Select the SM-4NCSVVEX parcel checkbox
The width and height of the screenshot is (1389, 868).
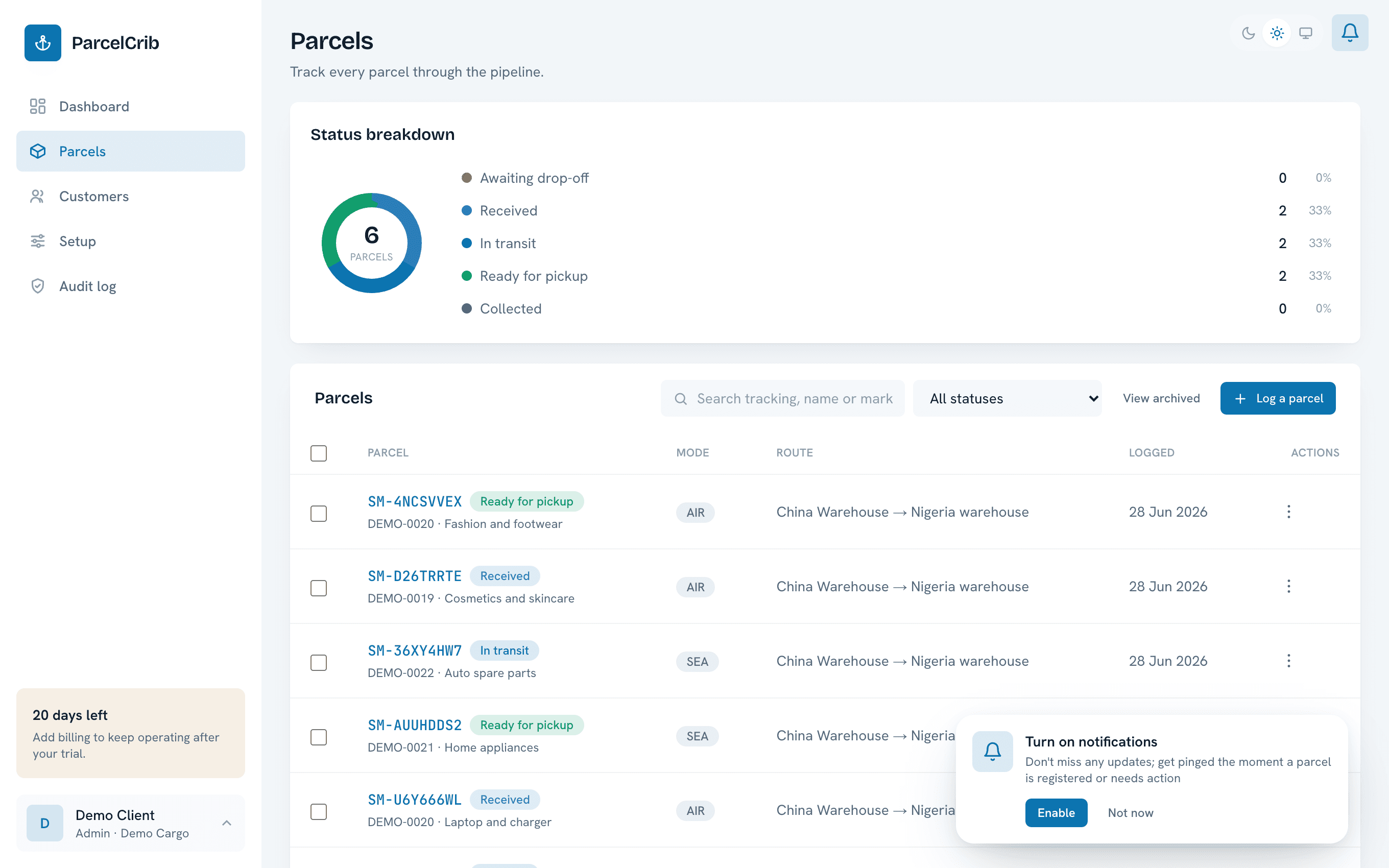click(319, 513)
